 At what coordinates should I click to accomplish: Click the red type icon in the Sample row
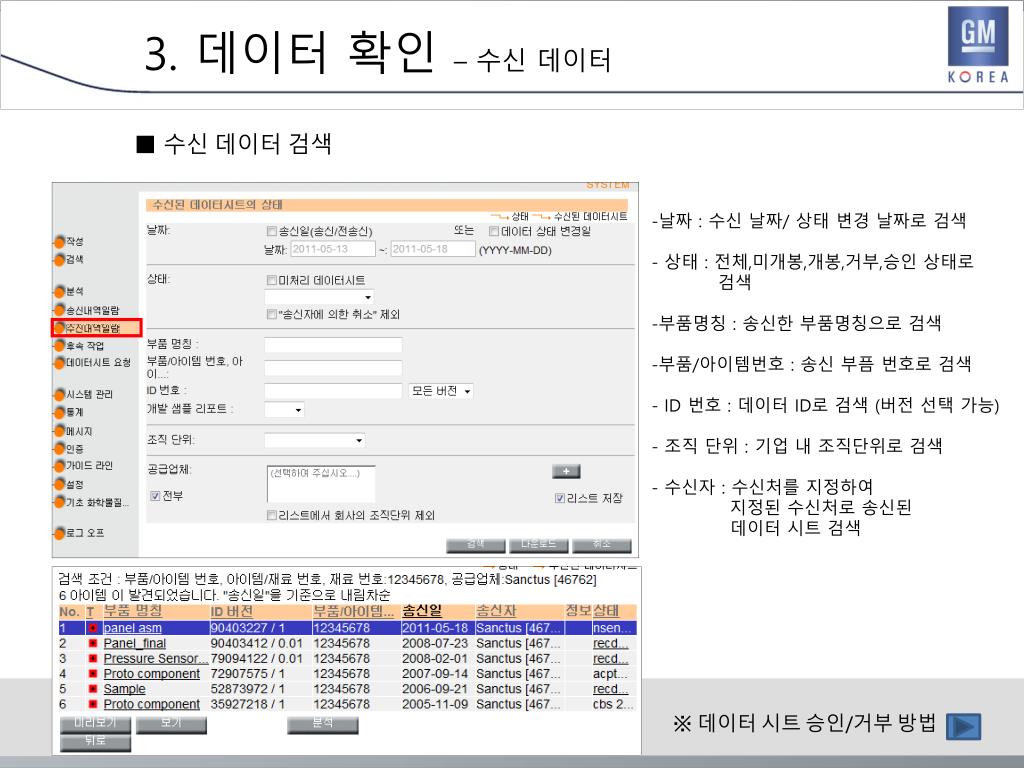point(93,689)
